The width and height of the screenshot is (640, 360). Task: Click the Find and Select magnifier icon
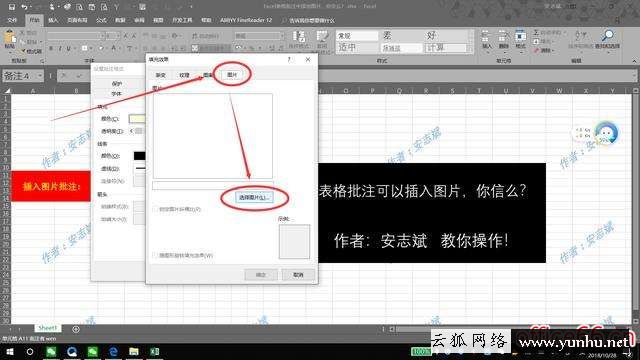(608, 36)
